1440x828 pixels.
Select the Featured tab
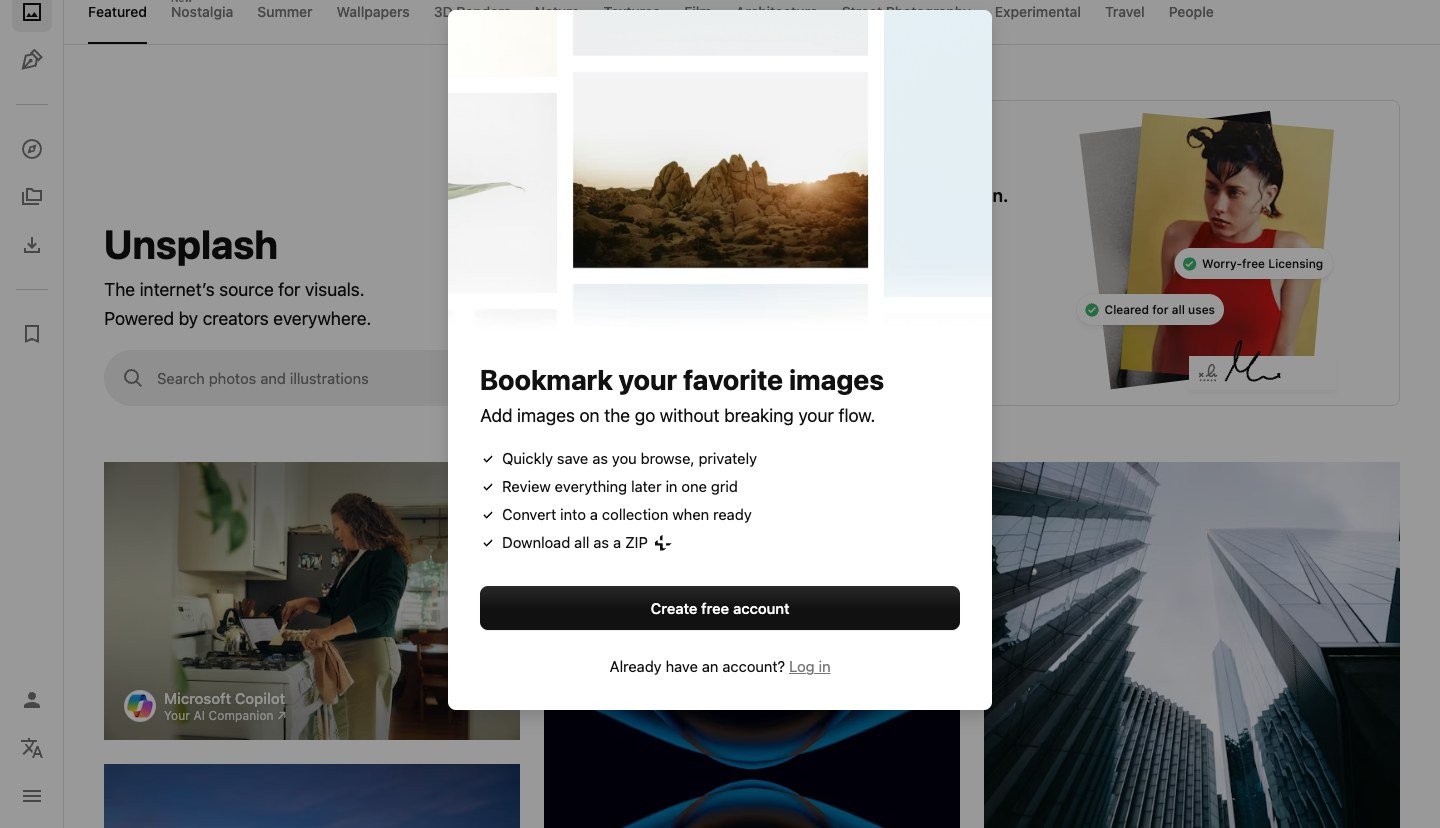pyautogui.click(x=117, y=13)
